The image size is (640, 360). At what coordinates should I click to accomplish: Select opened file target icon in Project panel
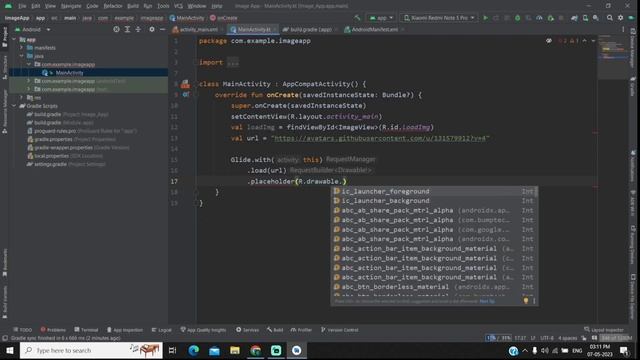[116, 29]
